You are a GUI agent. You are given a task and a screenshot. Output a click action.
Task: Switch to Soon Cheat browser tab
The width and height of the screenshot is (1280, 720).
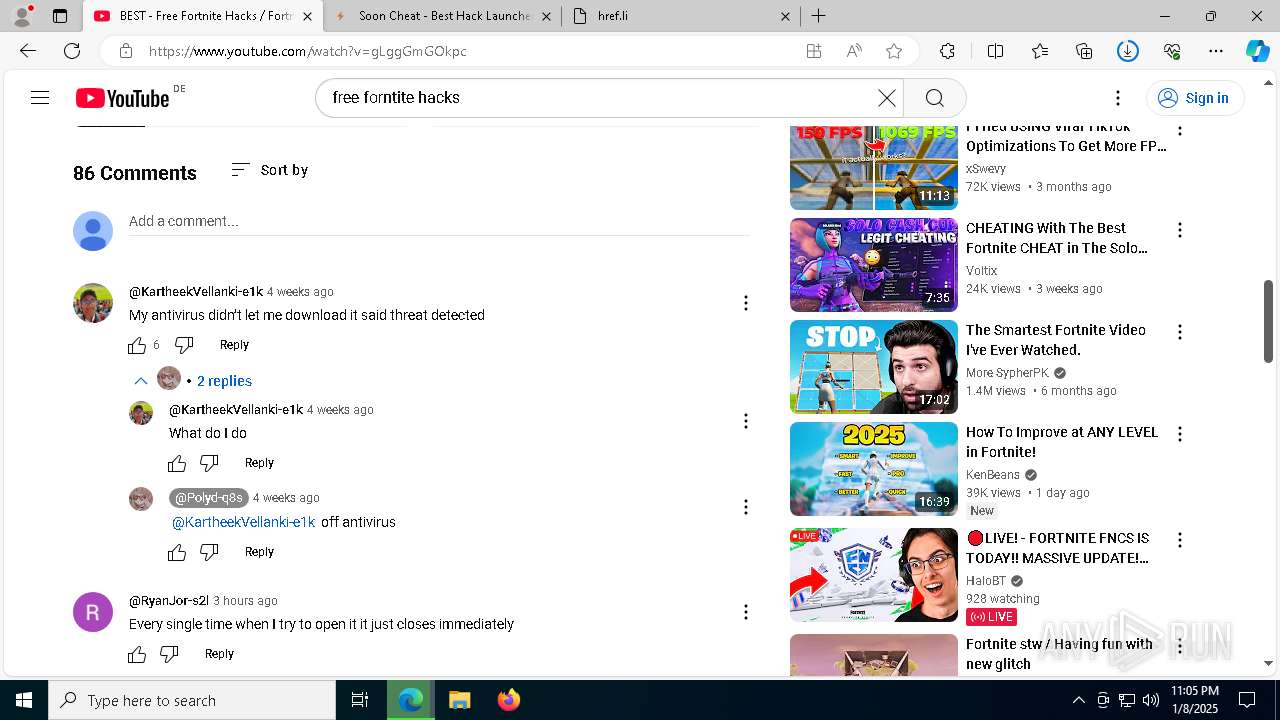click(x=444, y=16)
